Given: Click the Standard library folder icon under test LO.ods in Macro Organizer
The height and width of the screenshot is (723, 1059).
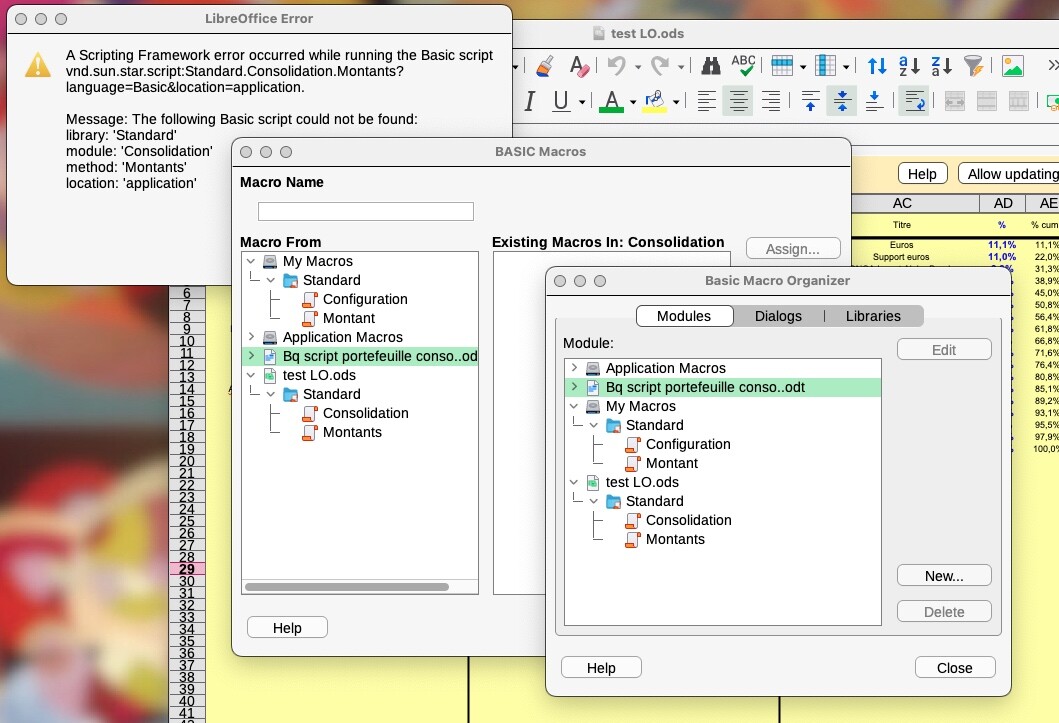Looking at the screenshot, I should pos(613,501).
